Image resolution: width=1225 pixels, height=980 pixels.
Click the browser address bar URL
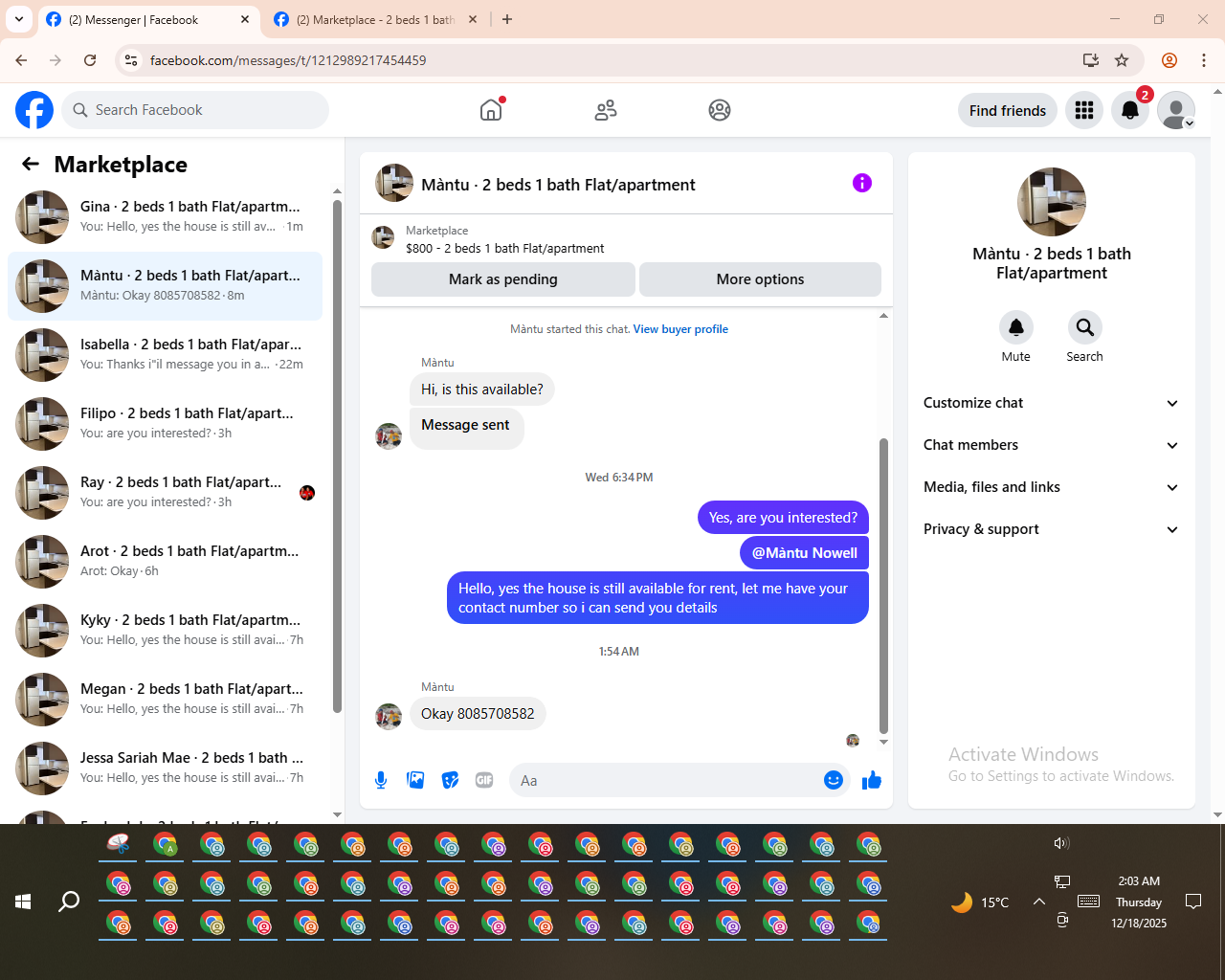288,60
